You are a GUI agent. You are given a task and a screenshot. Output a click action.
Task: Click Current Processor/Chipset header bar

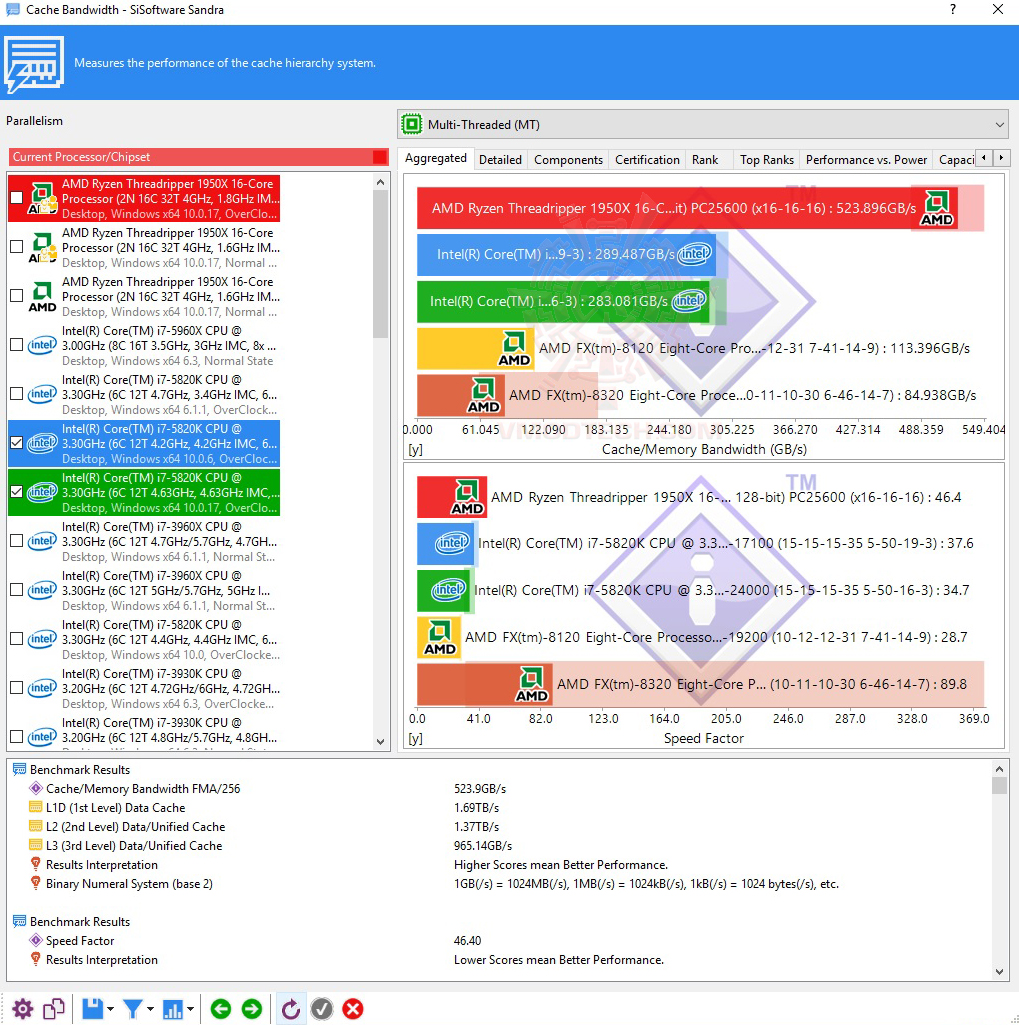199,157
